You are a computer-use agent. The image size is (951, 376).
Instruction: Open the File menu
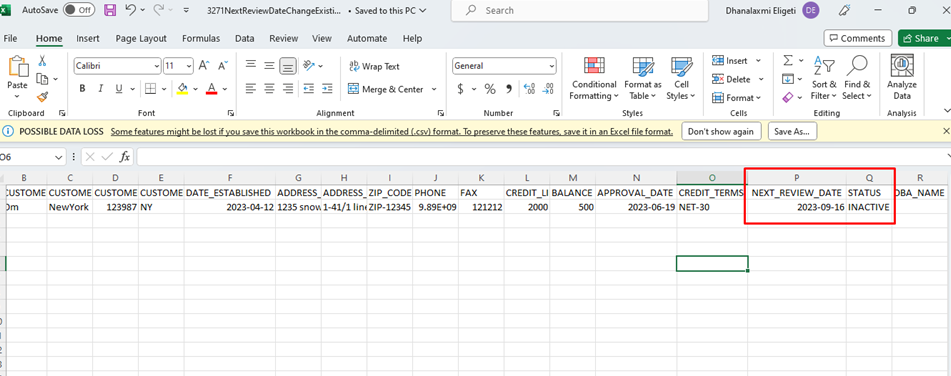(x=10, y=38)
